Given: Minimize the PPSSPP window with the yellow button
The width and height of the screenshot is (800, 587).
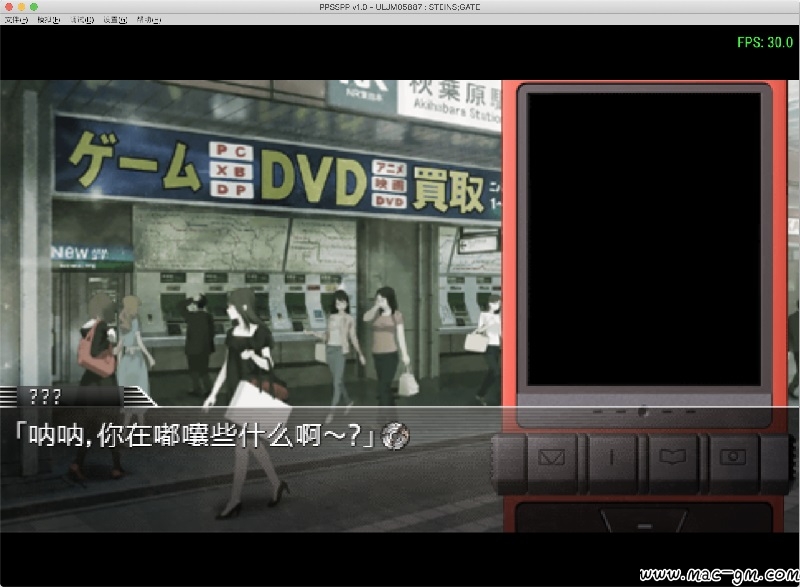Looking at the screenshot, I should (x=21, y=7).
